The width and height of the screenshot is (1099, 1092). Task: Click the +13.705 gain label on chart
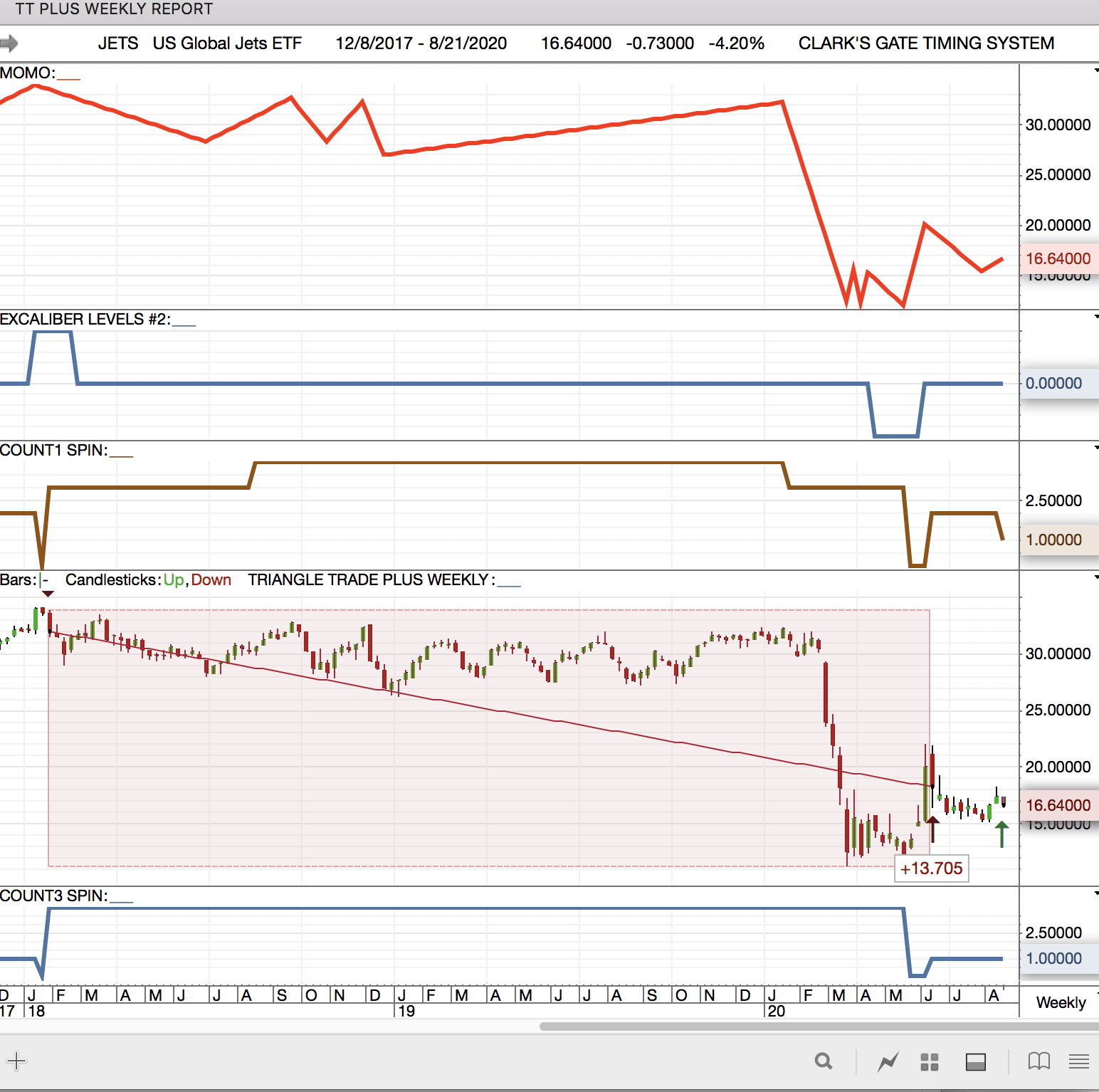pos(931,868)
